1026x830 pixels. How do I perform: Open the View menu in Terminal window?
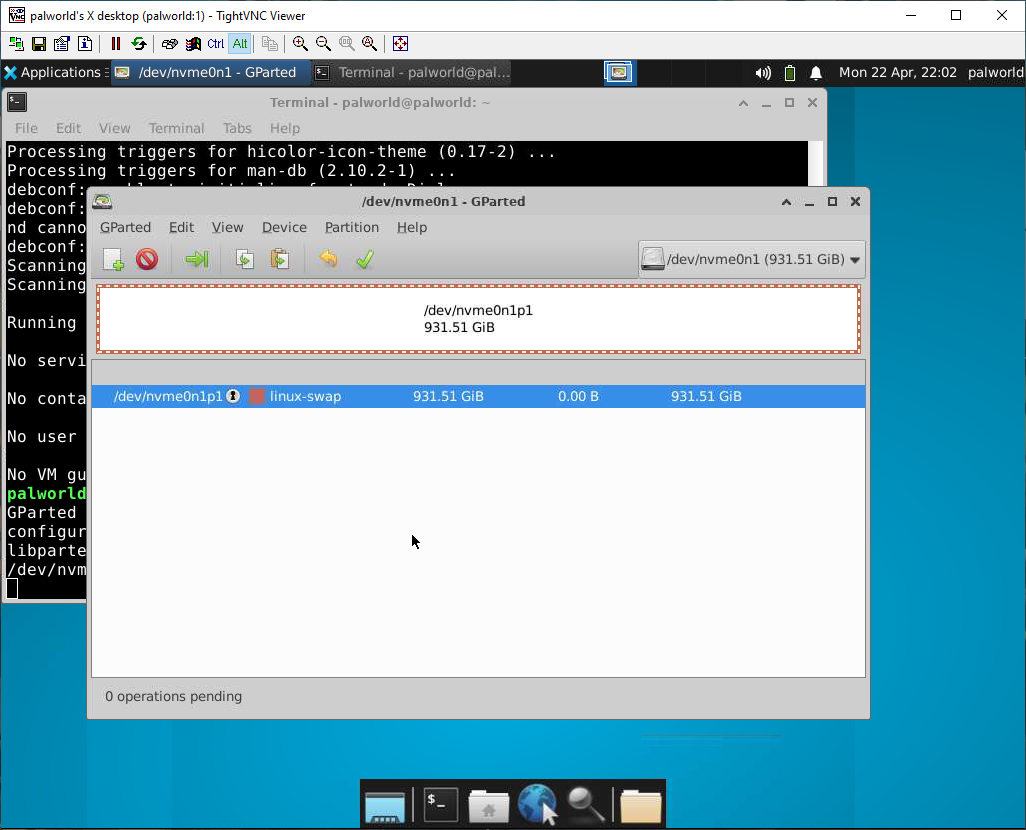click(115, 128)
